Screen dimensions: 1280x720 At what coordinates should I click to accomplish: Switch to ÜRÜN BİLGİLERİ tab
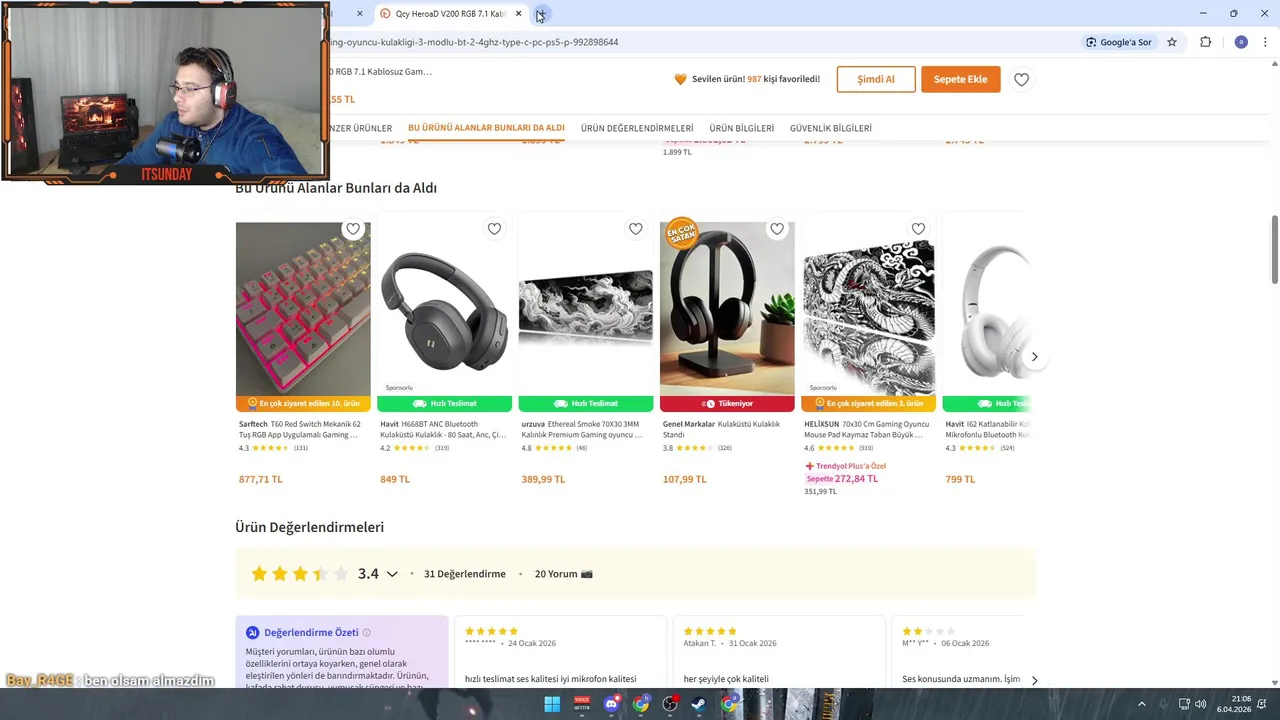pyautogui.click(x=742, y=128)
